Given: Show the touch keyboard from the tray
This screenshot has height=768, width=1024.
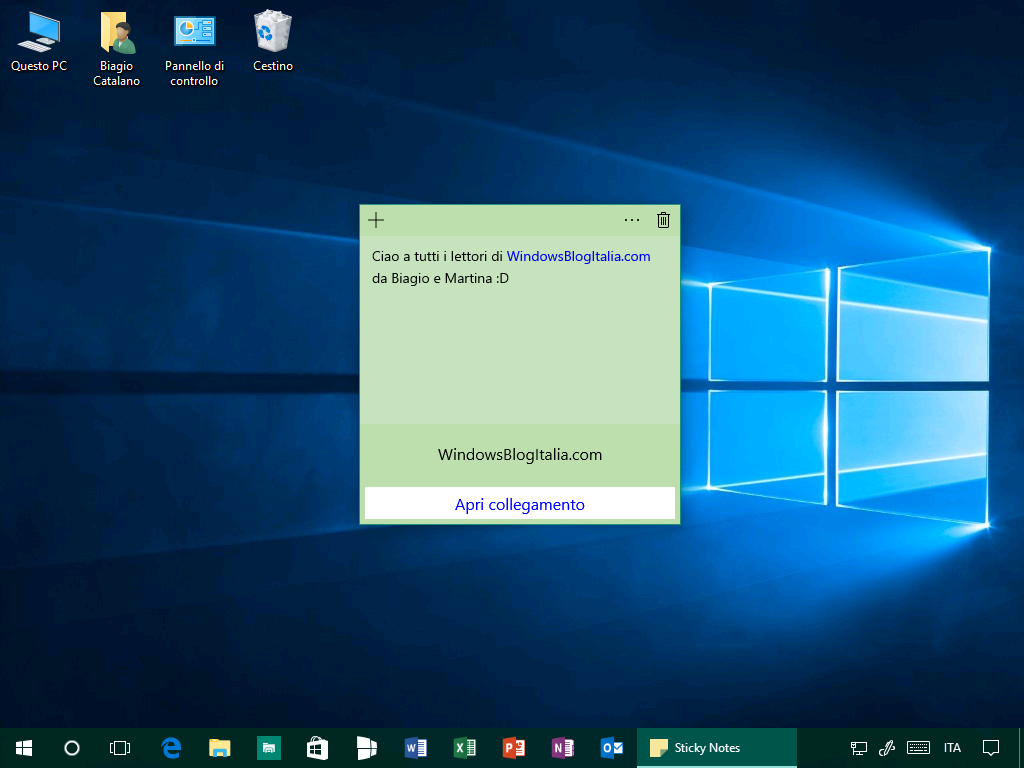Looking at the screenshot, I should tap(918, 748).
